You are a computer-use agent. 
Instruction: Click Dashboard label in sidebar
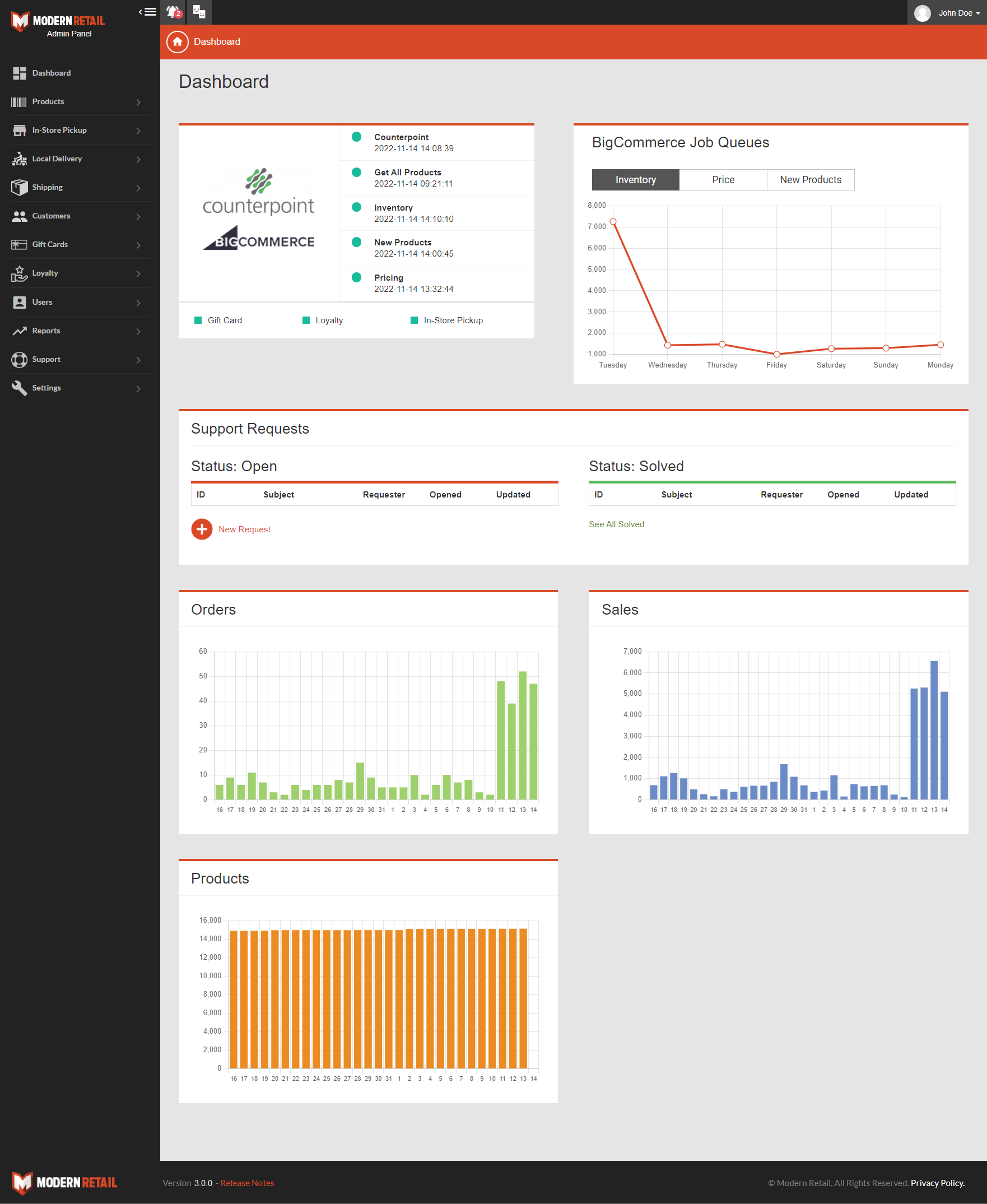coord(51,73)
